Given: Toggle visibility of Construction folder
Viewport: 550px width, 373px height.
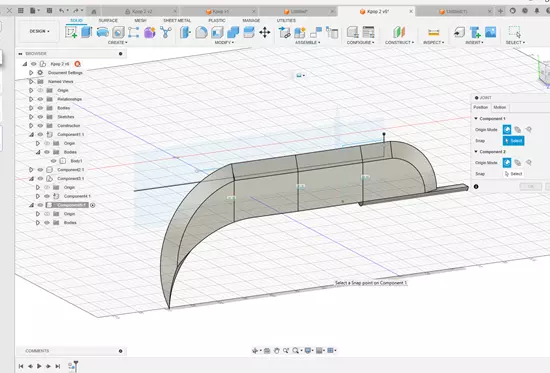Looking at the screenshot, I should pos(40,126).
